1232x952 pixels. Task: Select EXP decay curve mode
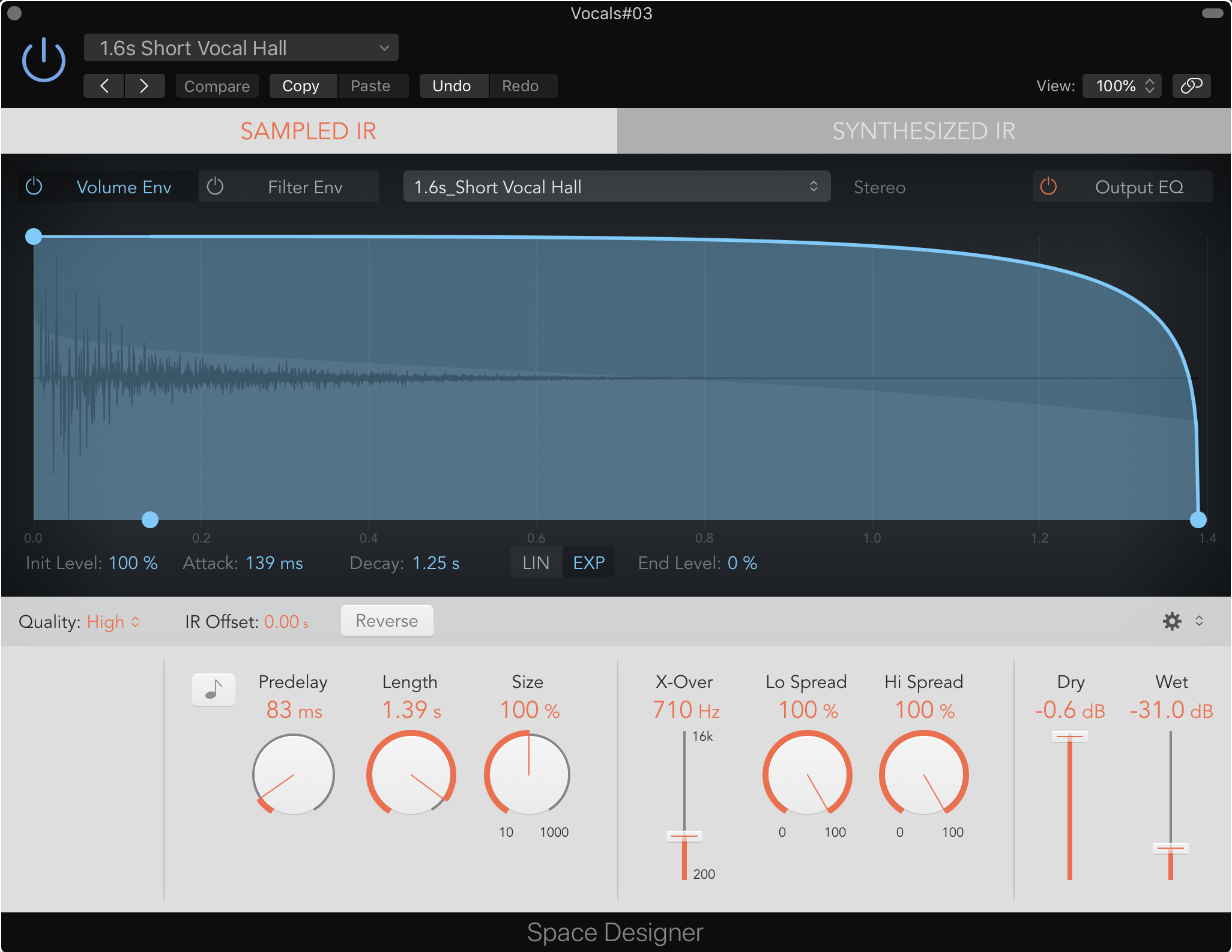point(588,563)
